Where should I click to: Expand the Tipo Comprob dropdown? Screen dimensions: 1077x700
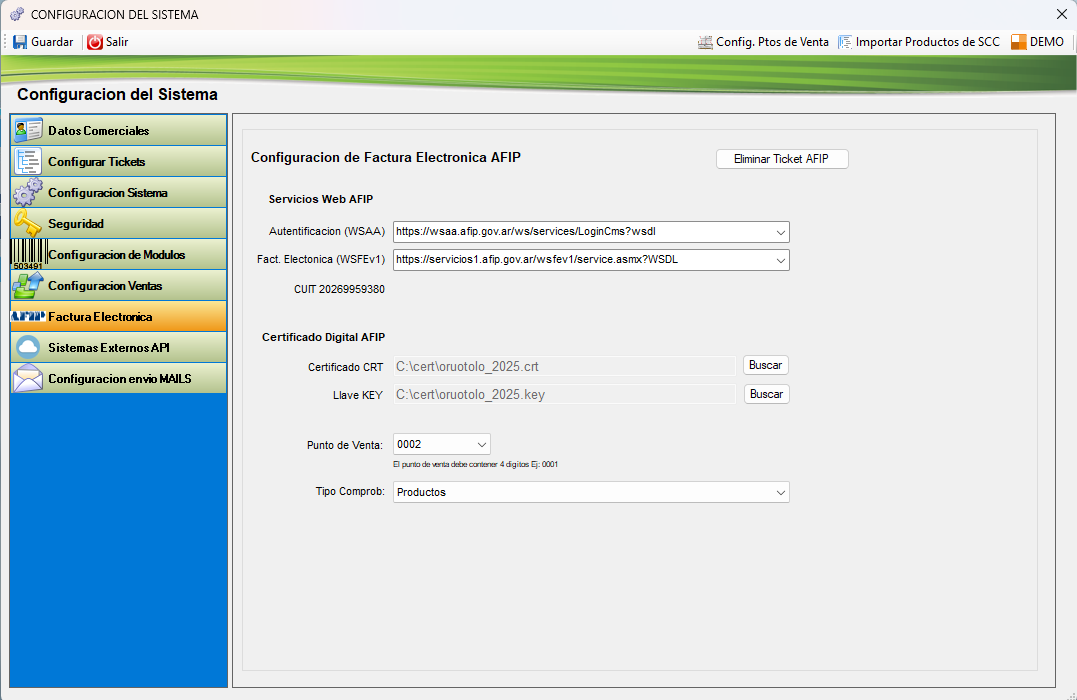click(780, 492)
